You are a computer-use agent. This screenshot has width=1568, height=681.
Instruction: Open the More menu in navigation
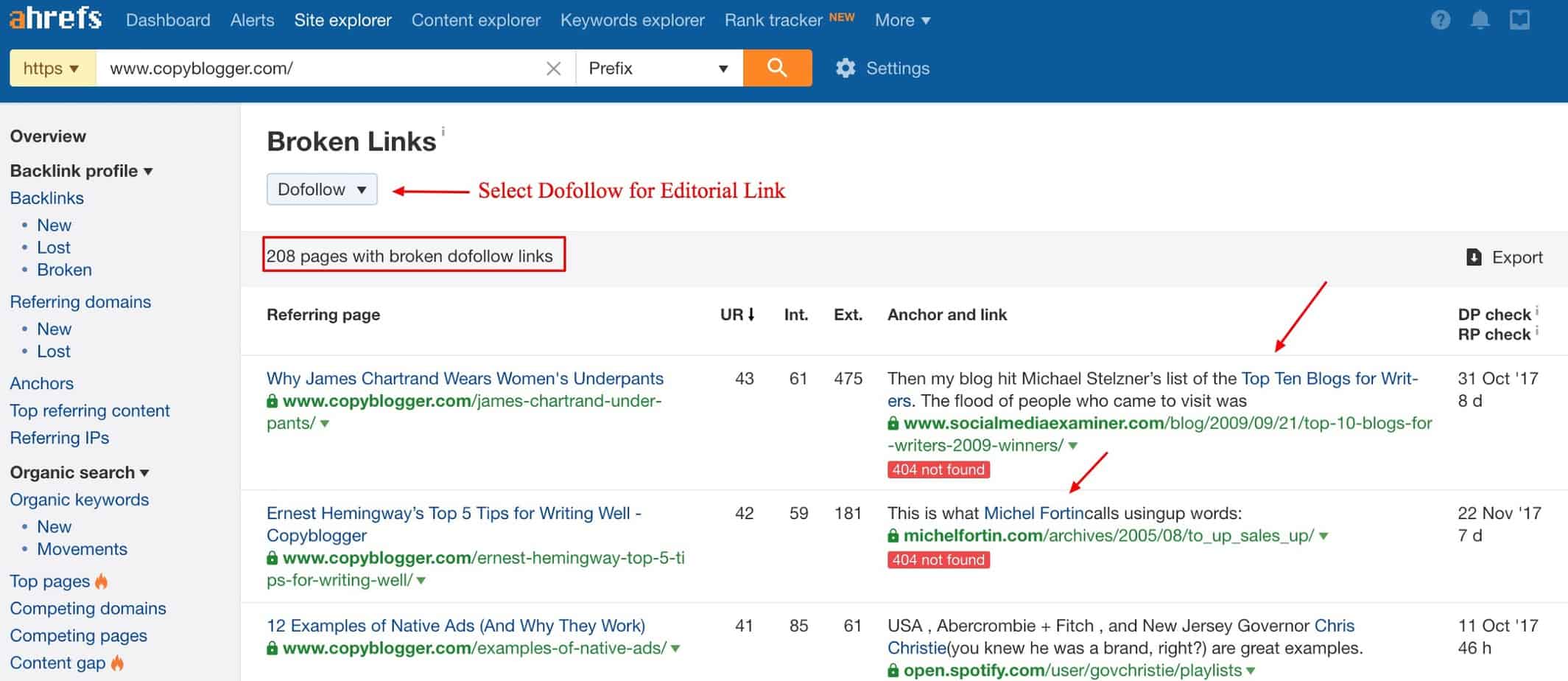click(902, 21)
